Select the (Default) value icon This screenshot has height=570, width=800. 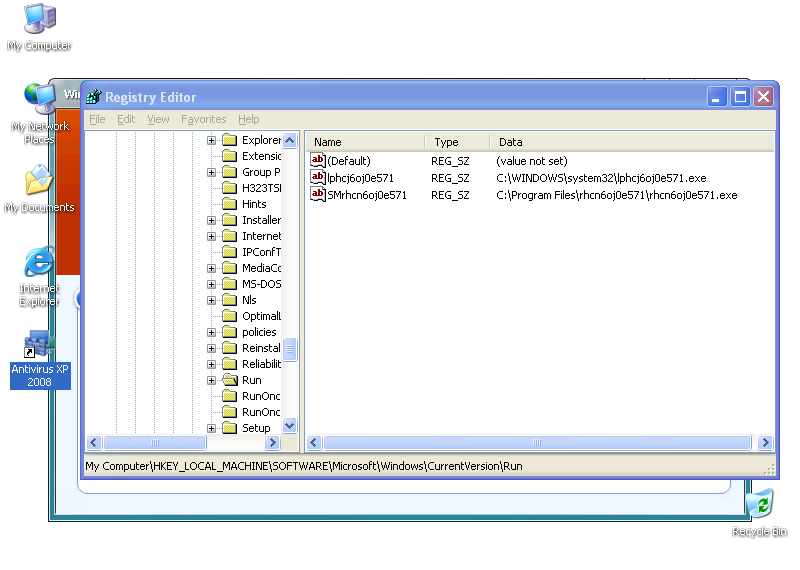[x=318, y=160]
